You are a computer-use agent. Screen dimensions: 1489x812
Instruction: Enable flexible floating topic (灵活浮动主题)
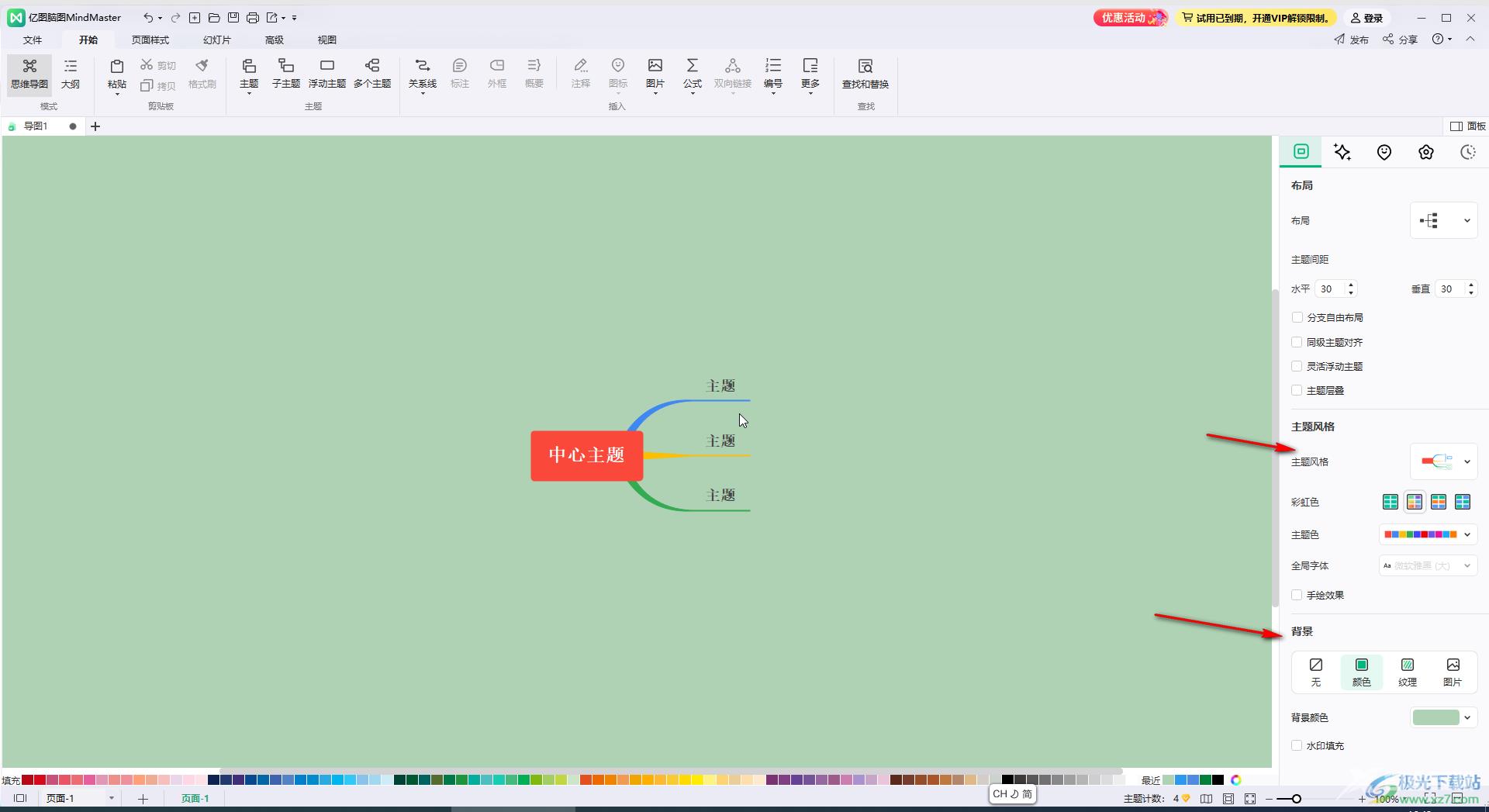click(x=1297, y=366)
